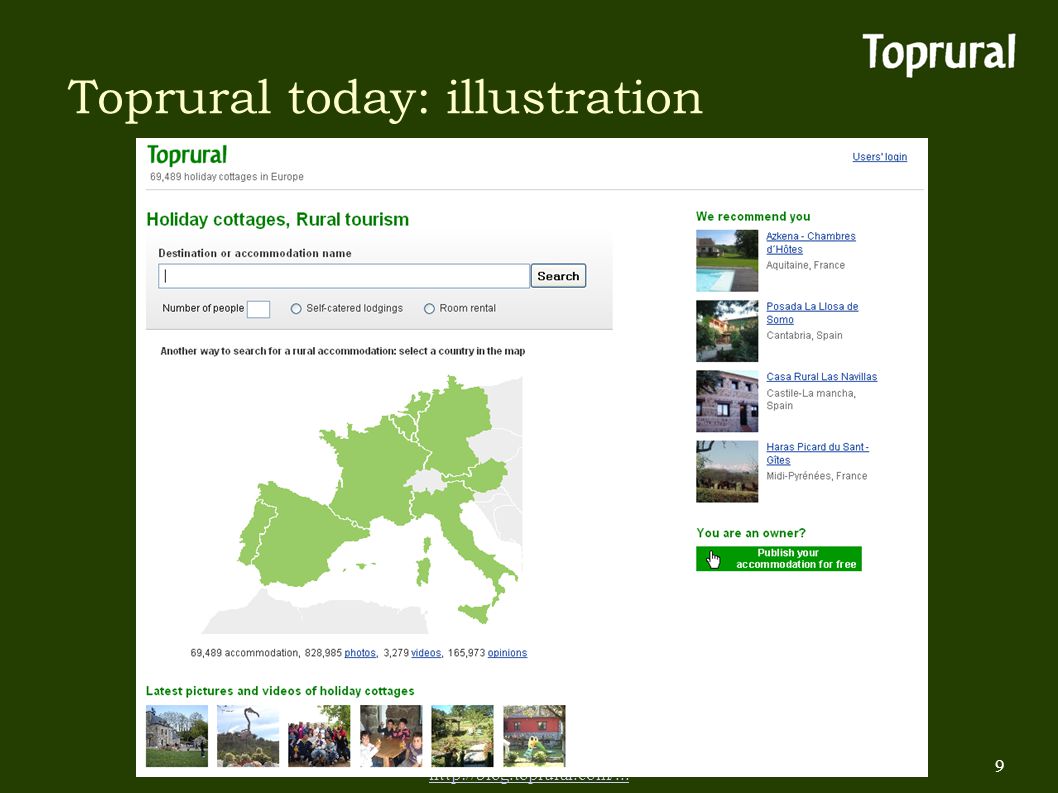Click the Casa Rural Las Navillas stone house thumbnail
The height and width of the screenshot is (793, 1058).
[x=727, y=401]
